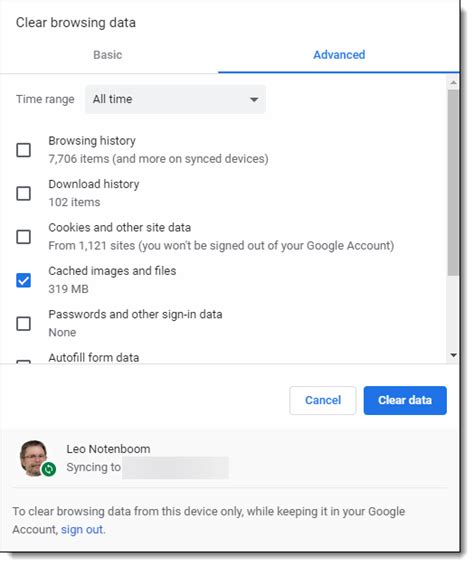474x566 pixels.
Task: Click the blurred Syncing to email field
Action: [x=175, y=467]
